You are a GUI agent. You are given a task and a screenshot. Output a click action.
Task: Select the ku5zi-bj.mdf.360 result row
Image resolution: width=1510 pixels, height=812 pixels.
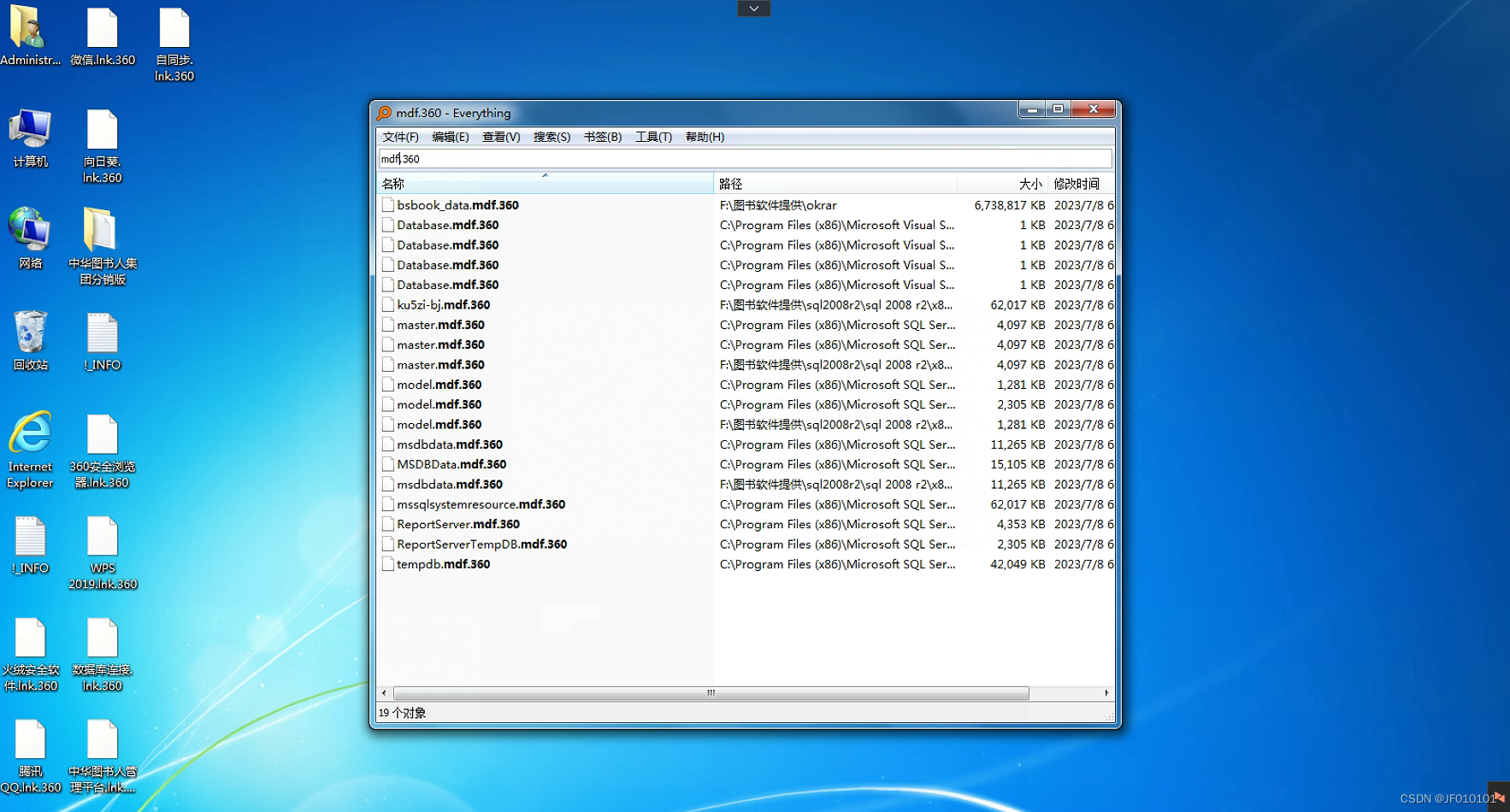pyautogui.click(x=745, y=305)
